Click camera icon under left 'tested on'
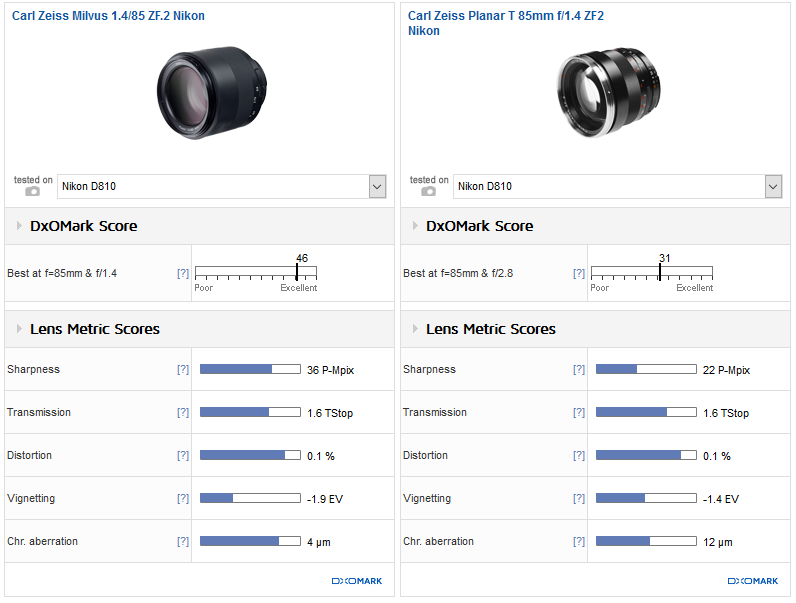Screen dimensions: 796x603 tap(33, 191)
